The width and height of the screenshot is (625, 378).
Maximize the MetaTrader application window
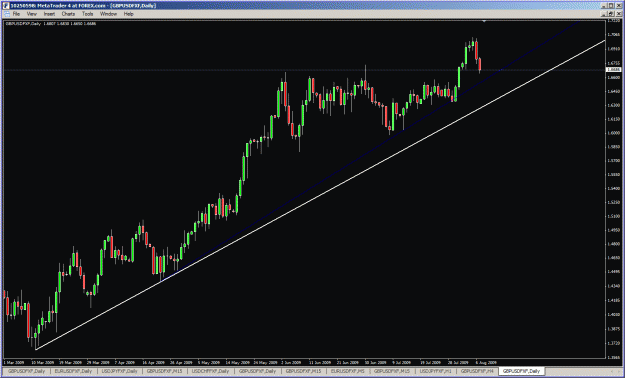click(x=612, y=6)
